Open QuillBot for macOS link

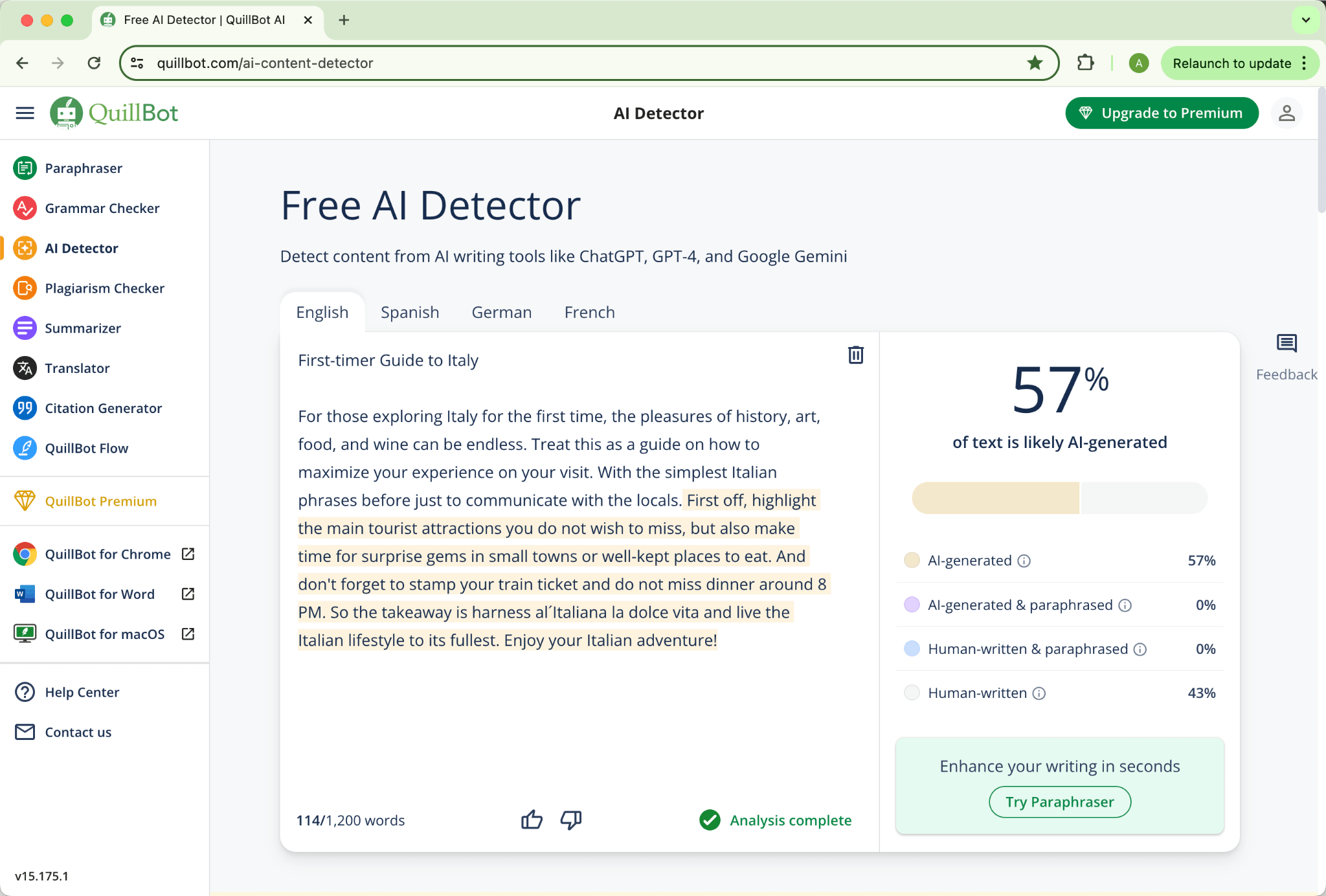coord(104,634)
